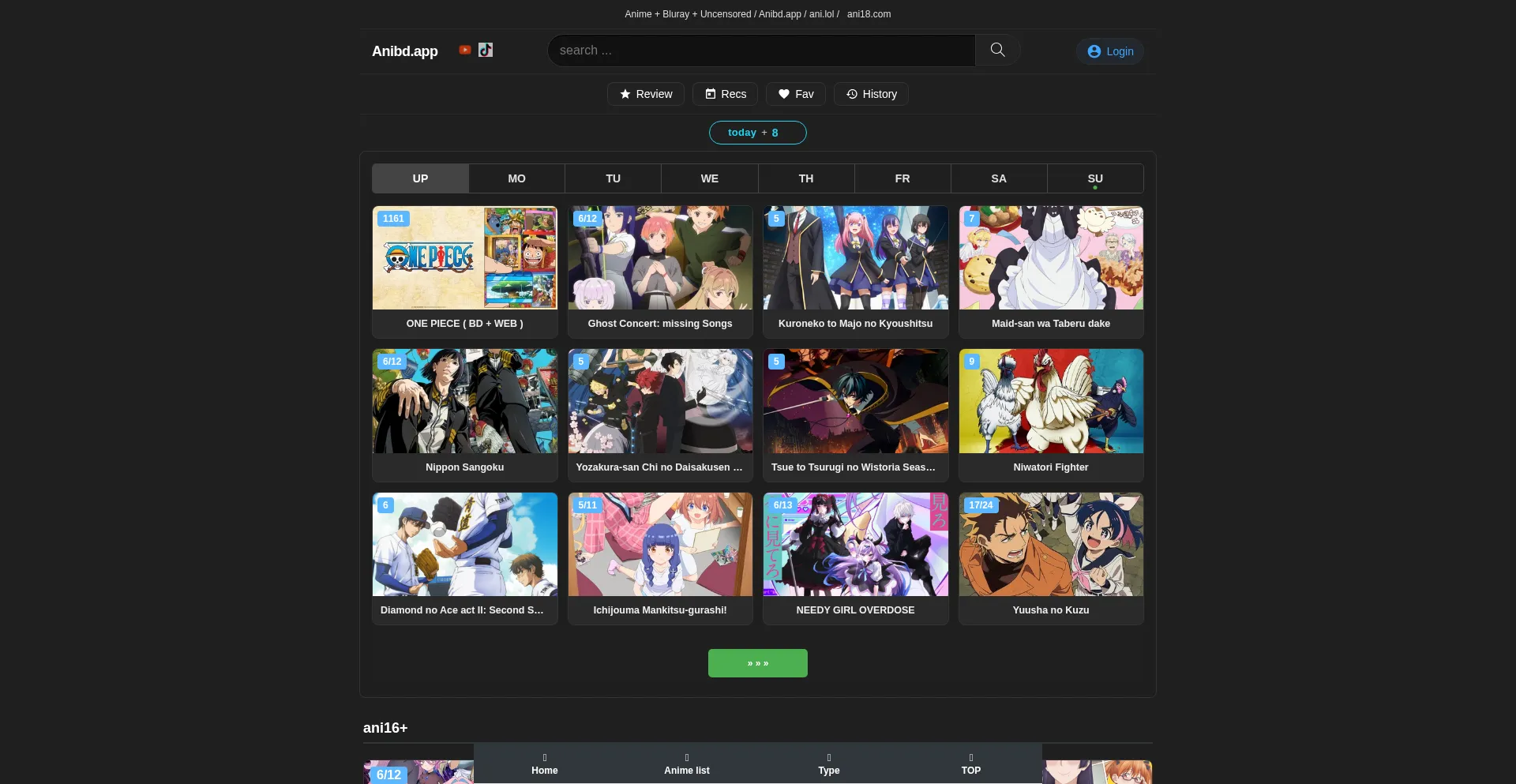Switch to the FR day tab
Image resolution: width=1516 pixels, height=784 pixels.
point(902,178)
